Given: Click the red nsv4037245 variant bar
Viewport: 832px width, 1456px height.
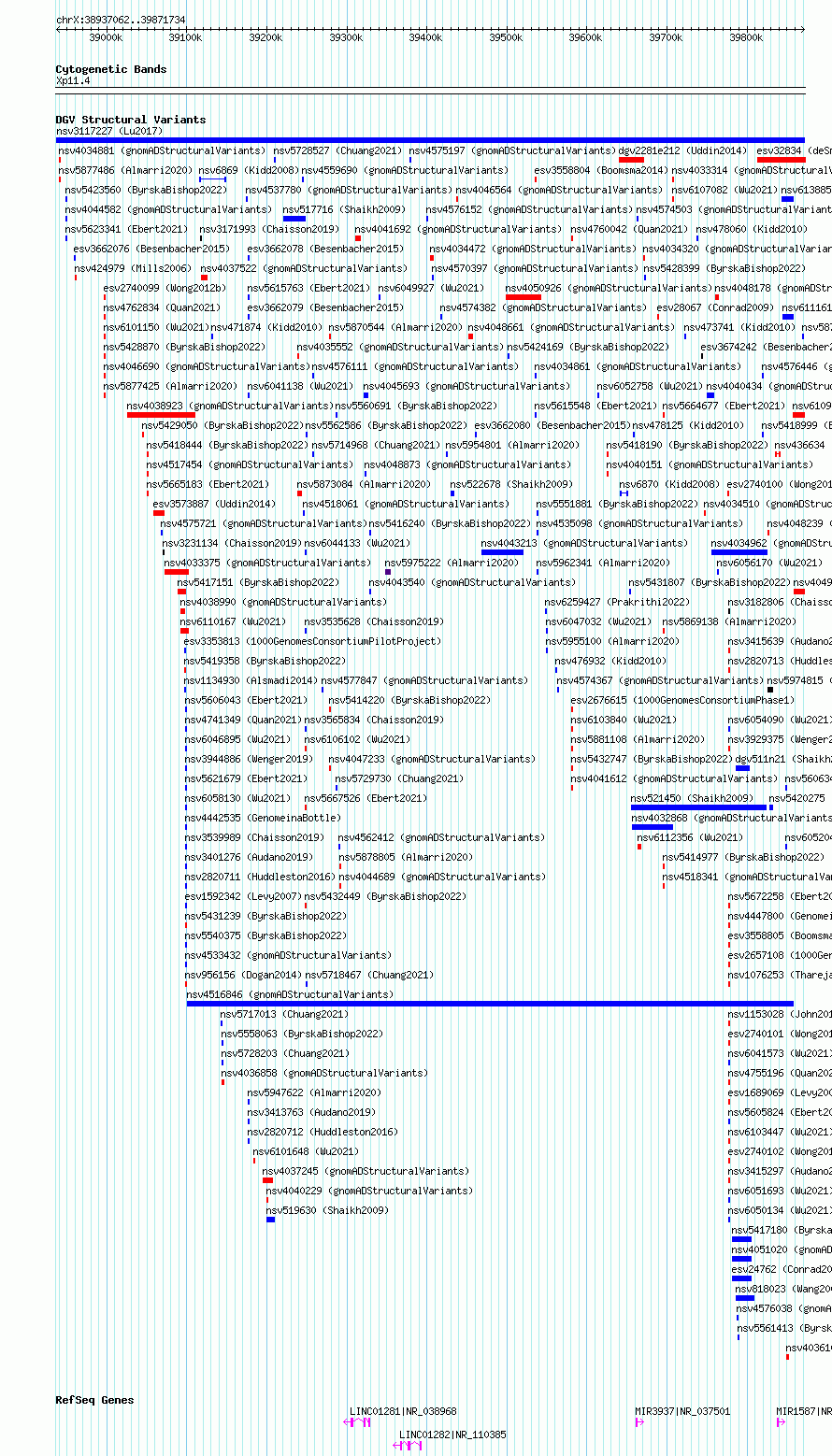Looking at the screenshot, I should coord(267,1180).
